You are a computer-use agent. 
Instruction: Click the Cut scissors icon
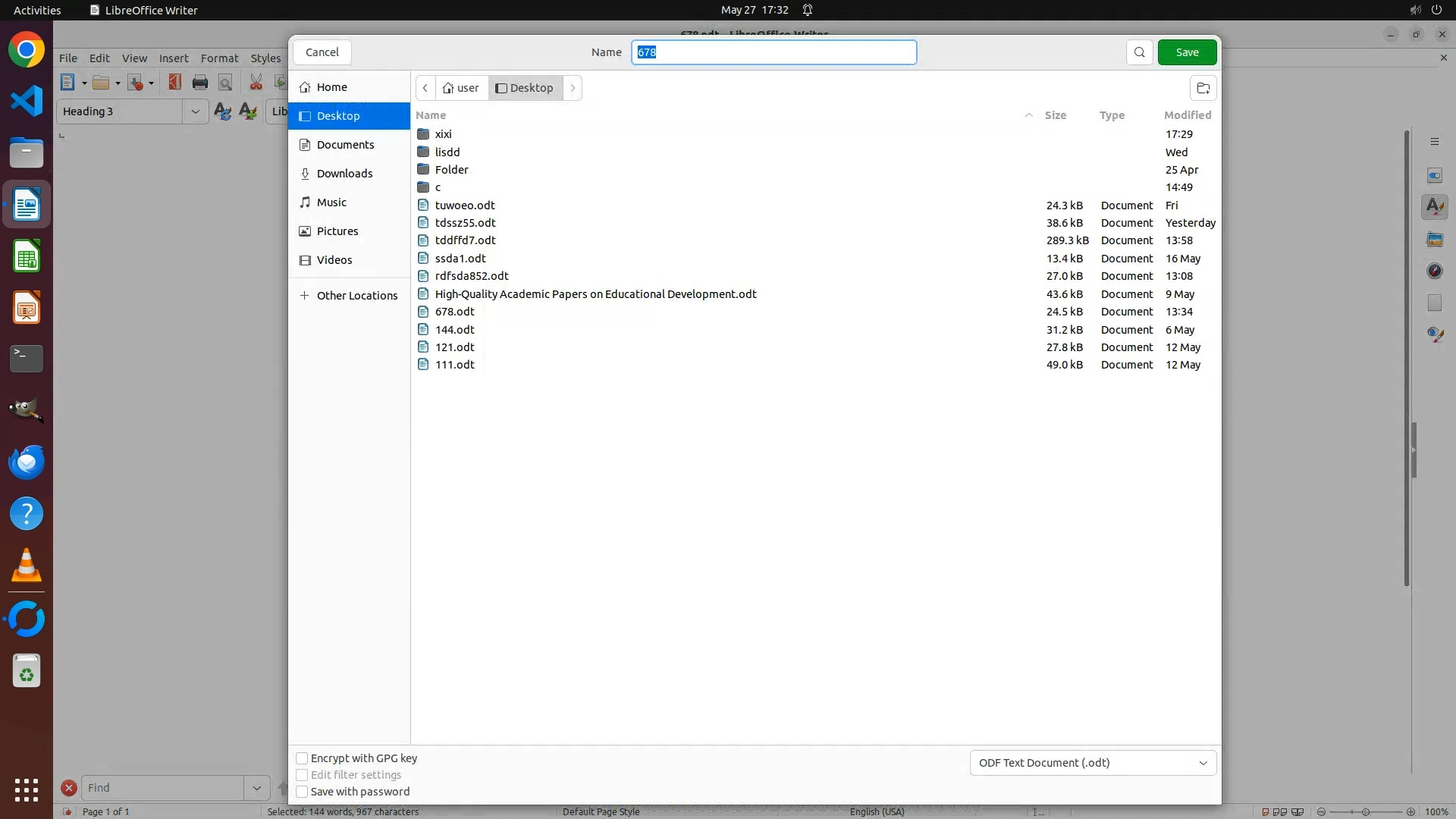[256, 83]
